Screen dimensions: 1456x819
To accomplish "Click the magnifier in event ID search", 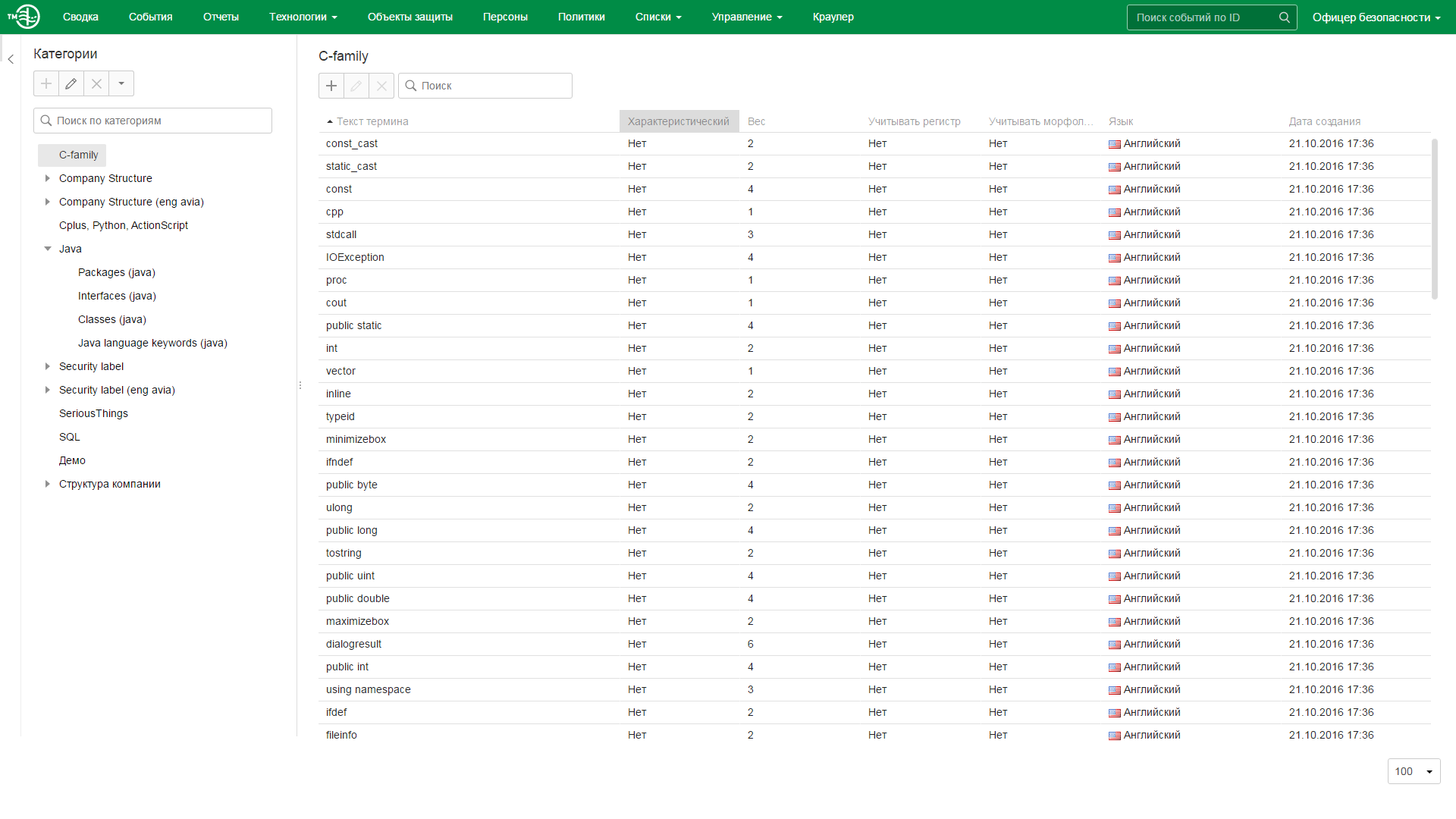I will tap(1284, 17).
